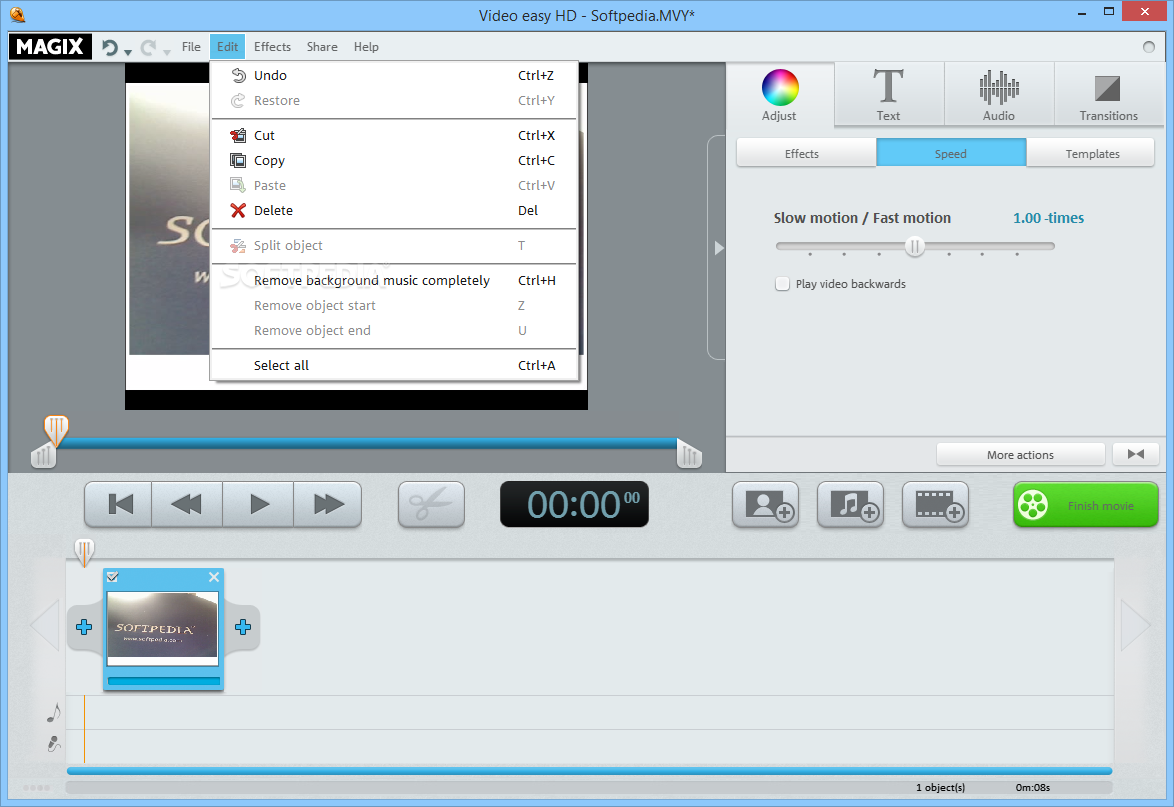Choose Select all from the Edit menu
Viewport: 1174px width, 807px height.
pyautogui.click(x=395, y=365)
